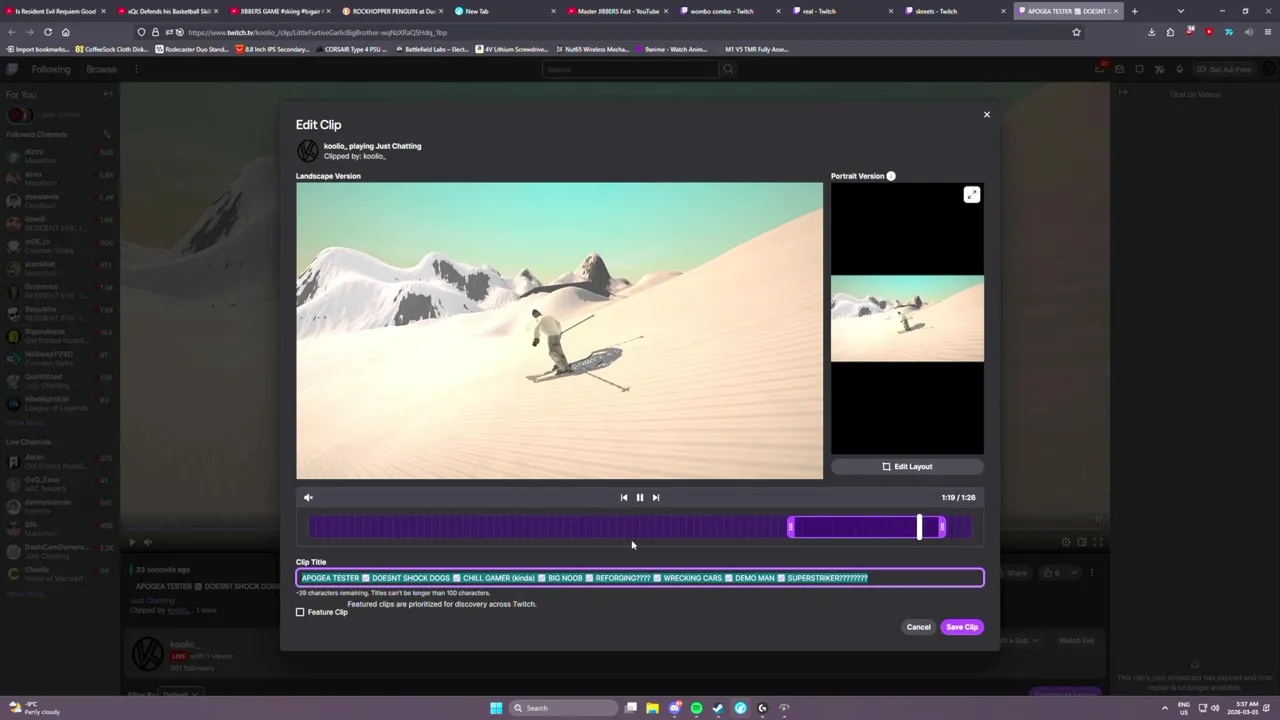
Task: Open the weather widget
Action: click(x=34, y=708)
